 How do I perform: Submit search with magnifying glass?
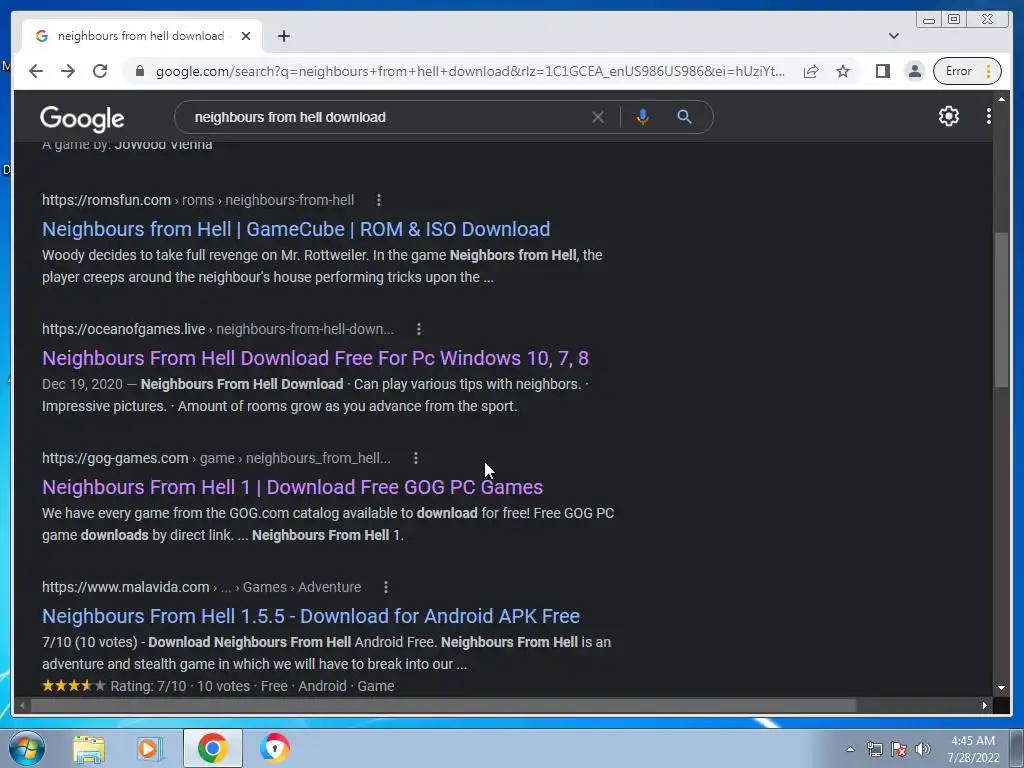click(684, 117)
